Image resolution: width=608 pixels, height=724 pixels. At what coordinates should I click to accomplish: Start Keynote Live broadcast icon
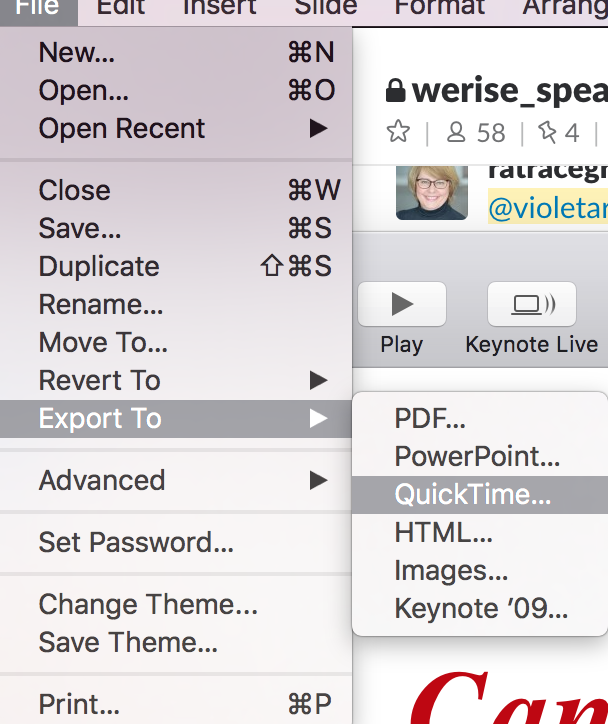coord(532,304)
